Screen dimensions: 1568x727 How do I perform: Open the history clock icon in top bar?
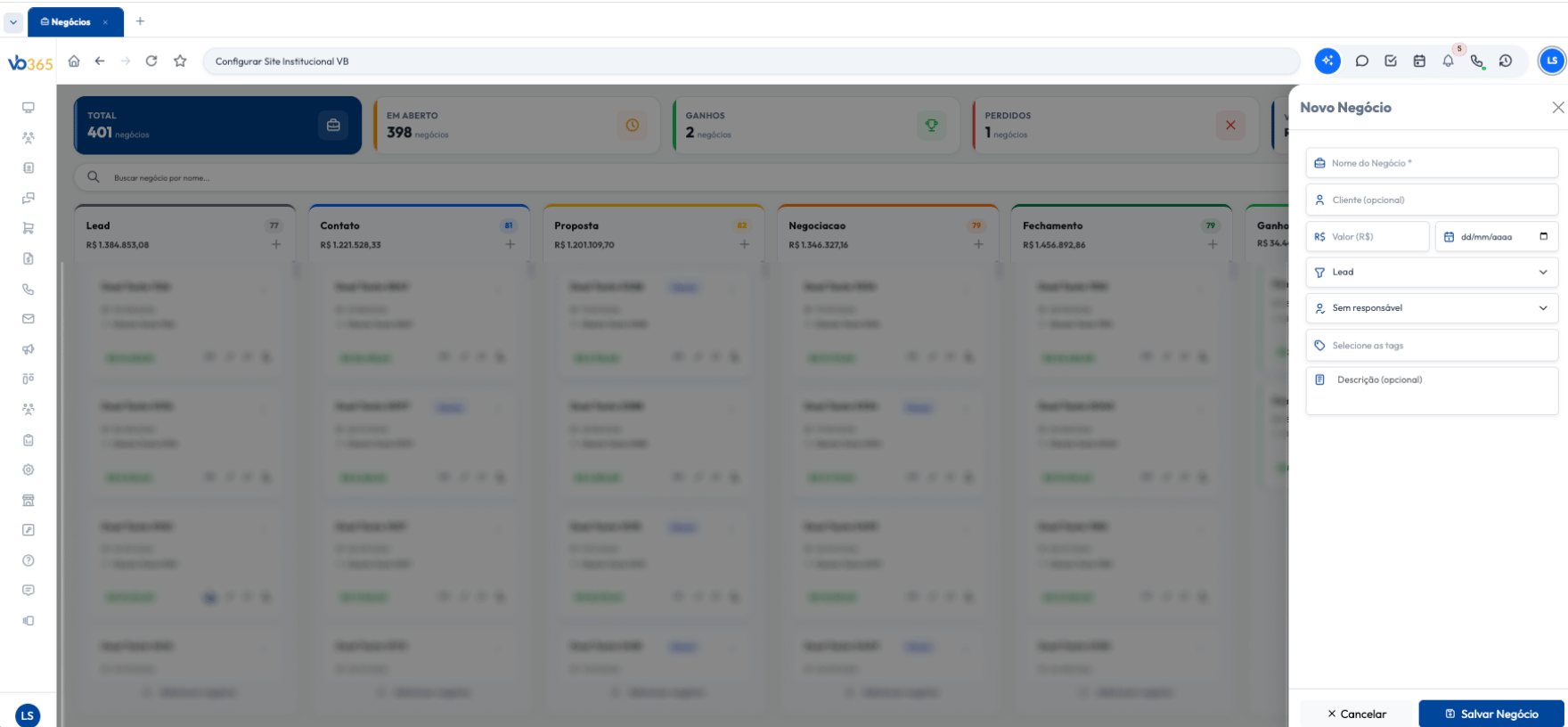(1506, 61)
